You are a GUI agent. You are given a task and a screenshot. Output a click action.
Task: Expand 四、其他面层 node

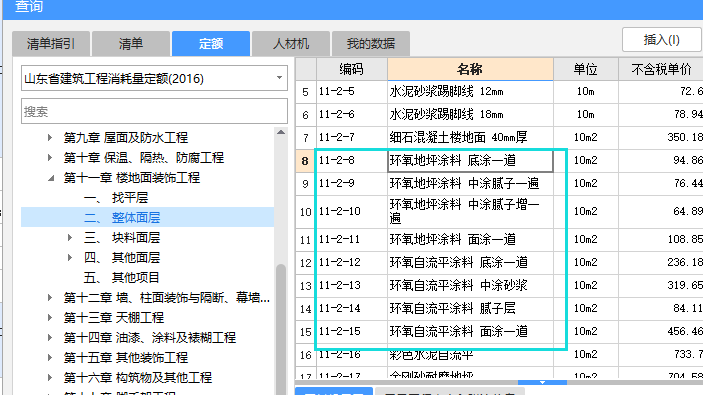tap(70, 257)
